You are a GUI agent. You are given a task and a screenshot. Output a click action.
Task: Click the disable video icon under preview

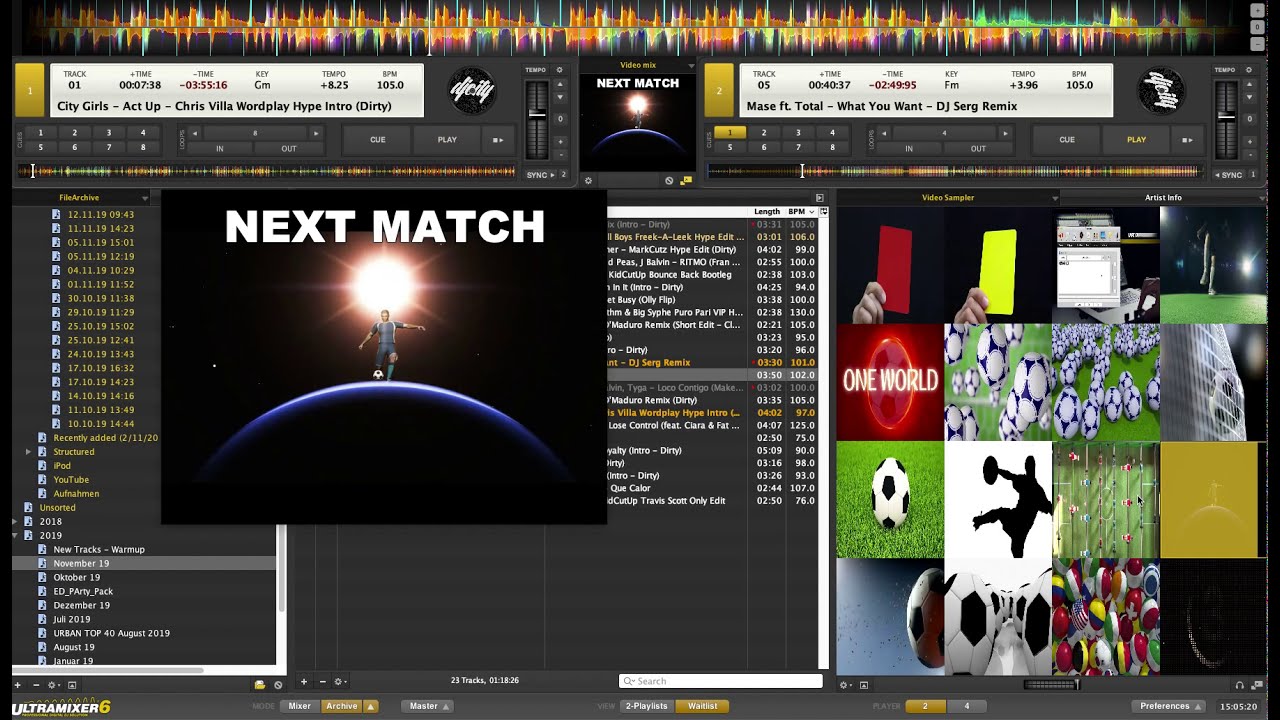[x=669, y=181]
